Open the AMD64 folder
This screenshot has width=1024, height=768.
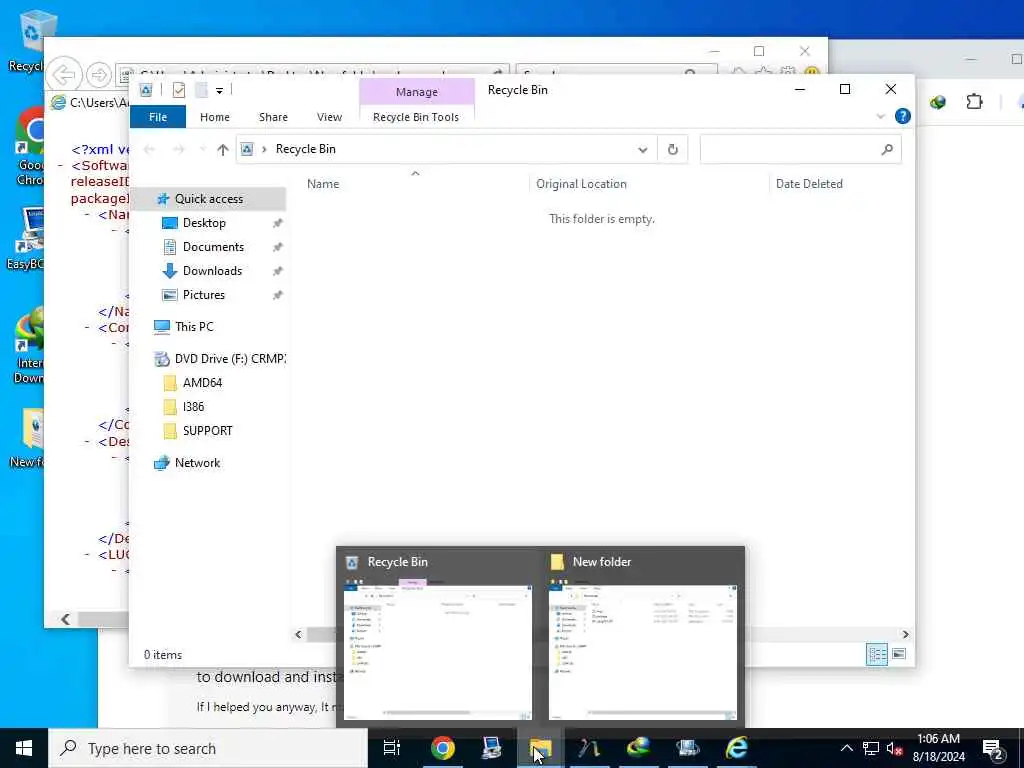202,383
